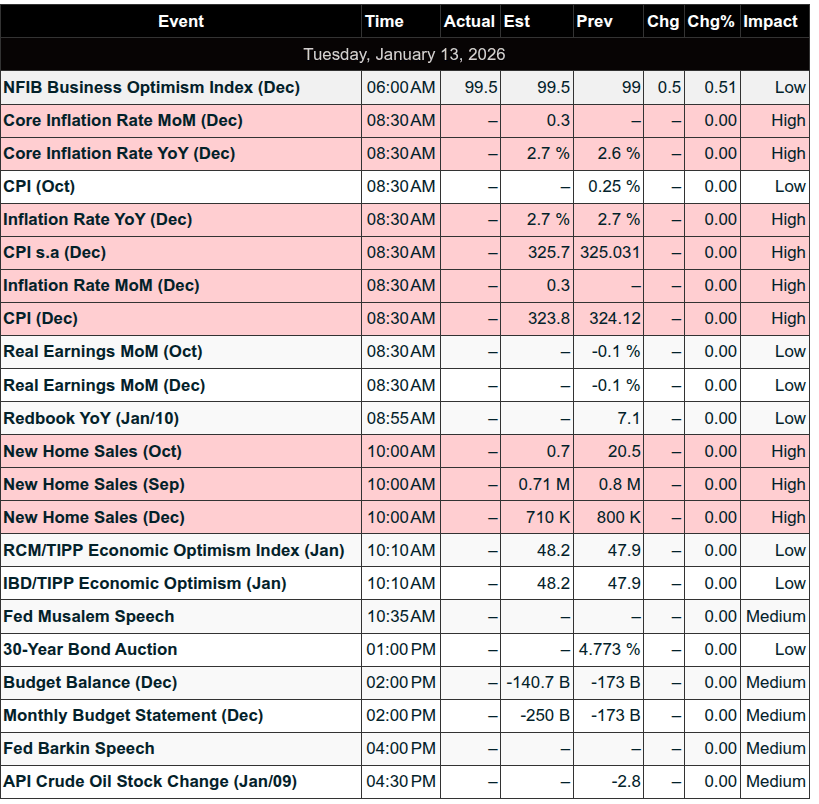Click Inflation Rate YoY (Dec) event
Image resolution: width=819 pixels, height=804 pixels.
point(98,220)
